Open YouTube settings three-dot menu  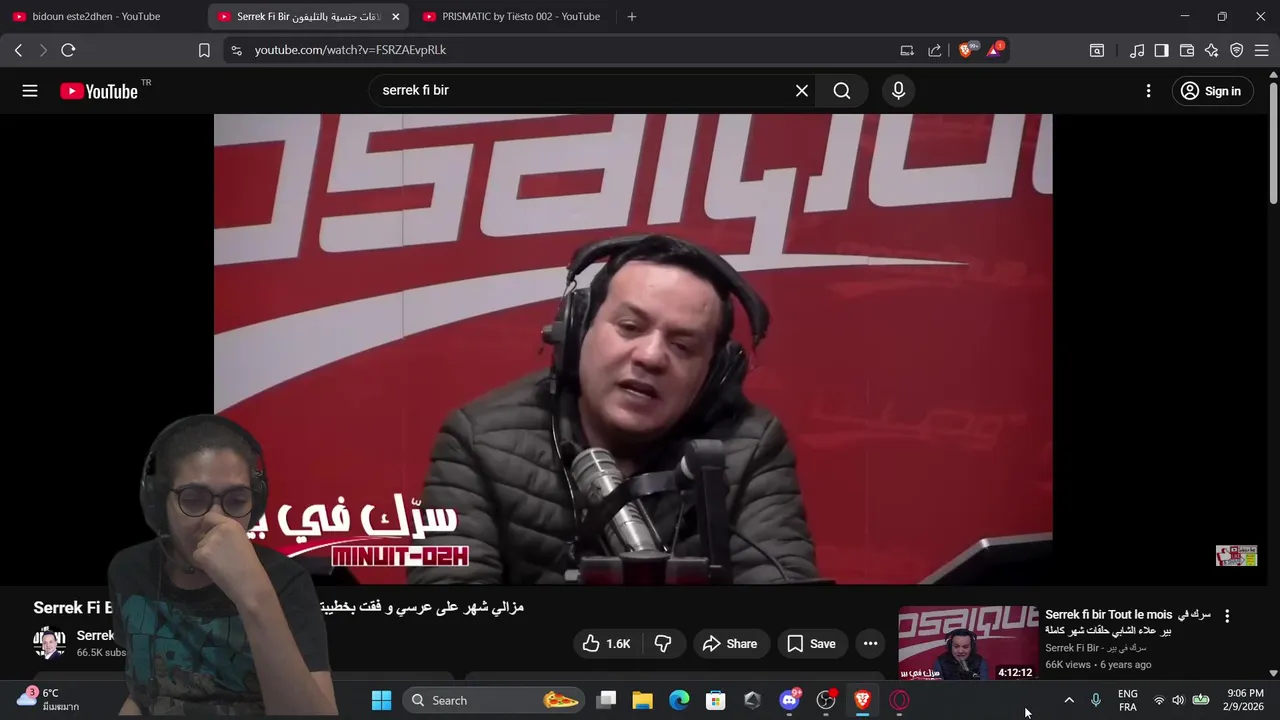[x=1148, y=91]
